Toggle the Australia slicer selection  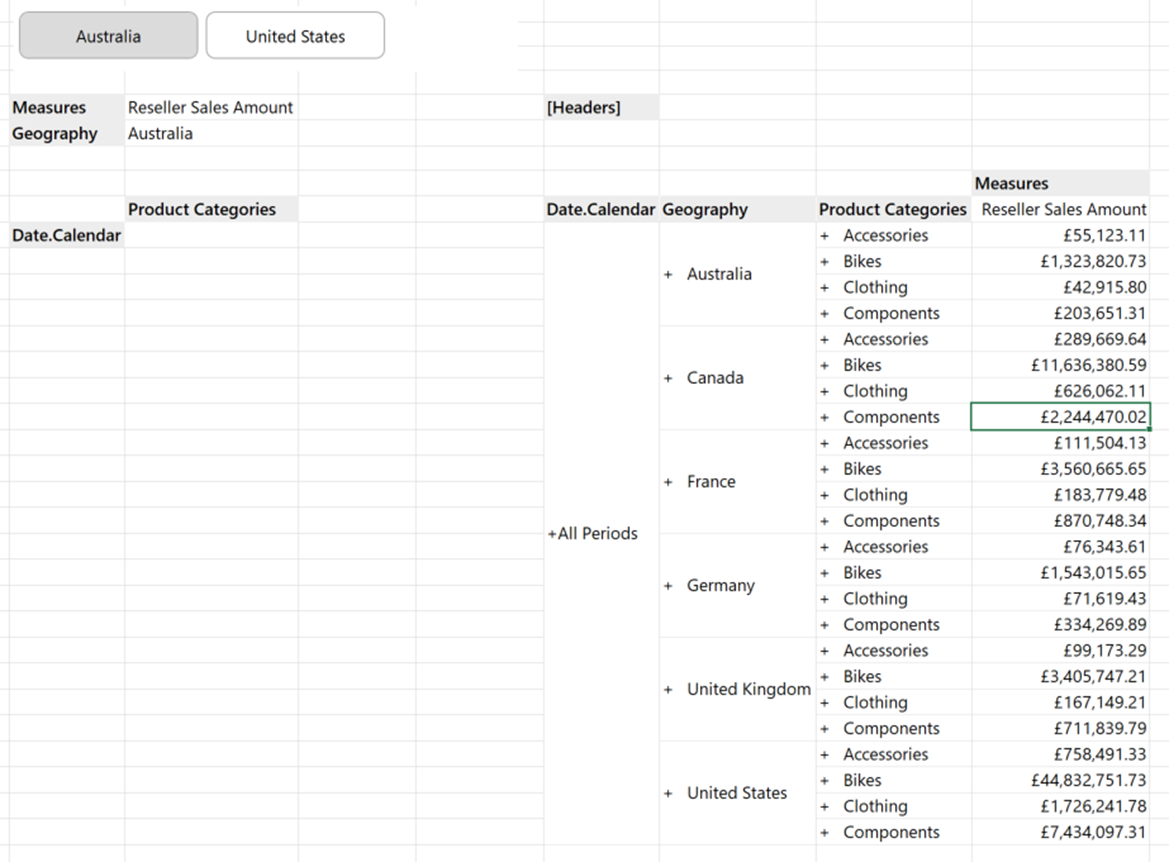tap(107, 35)
